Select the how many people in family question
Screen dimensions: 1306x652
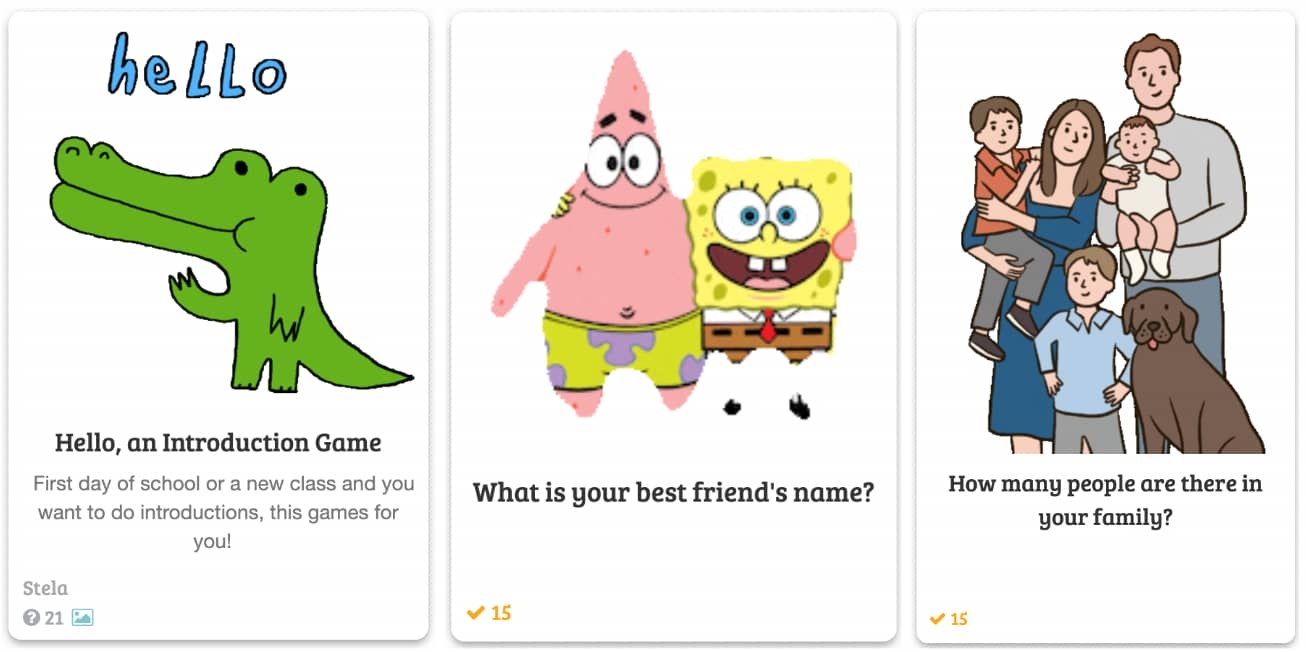point(1105,500)
